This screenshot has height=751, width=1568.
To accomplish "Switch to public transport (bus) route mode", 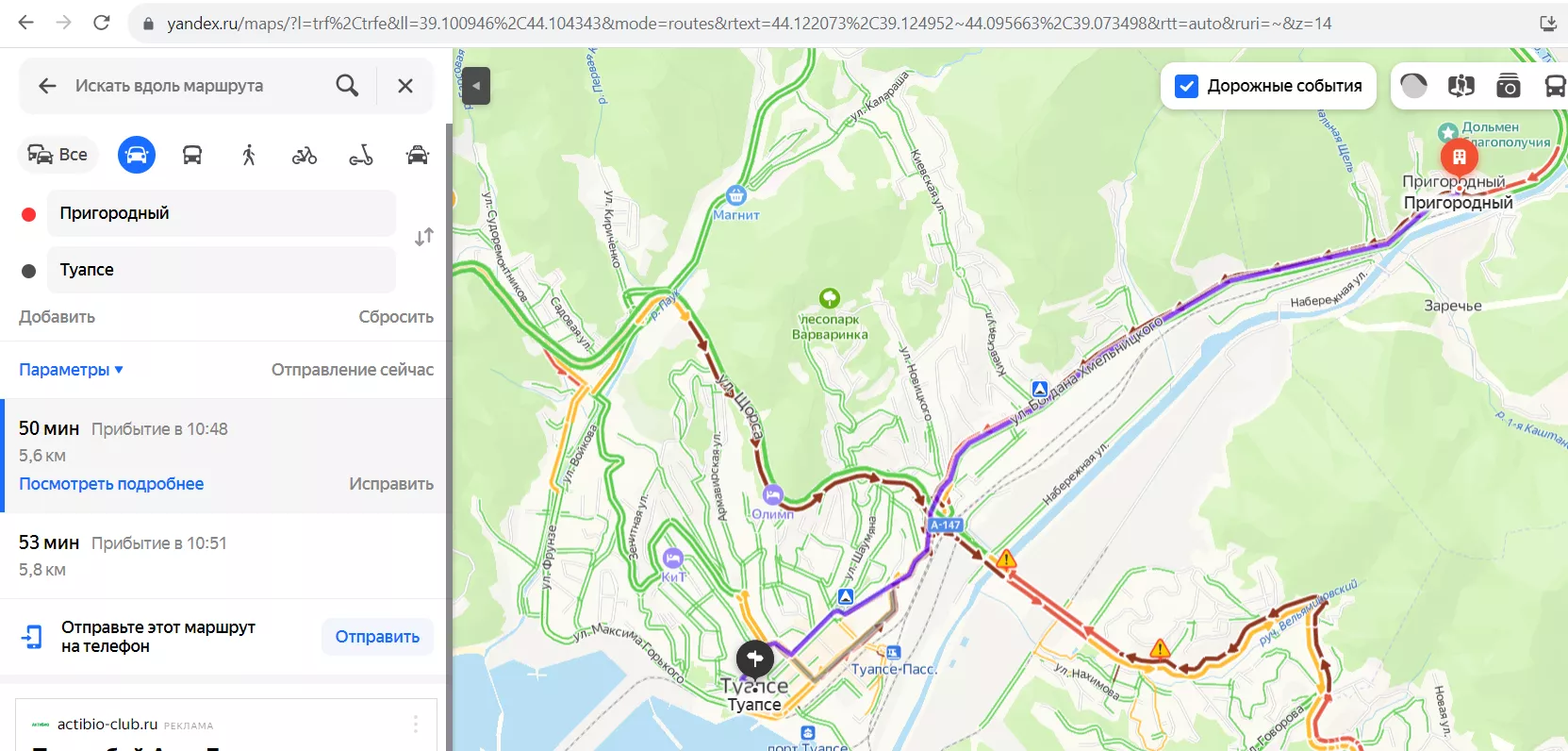I will pos(192,155).
